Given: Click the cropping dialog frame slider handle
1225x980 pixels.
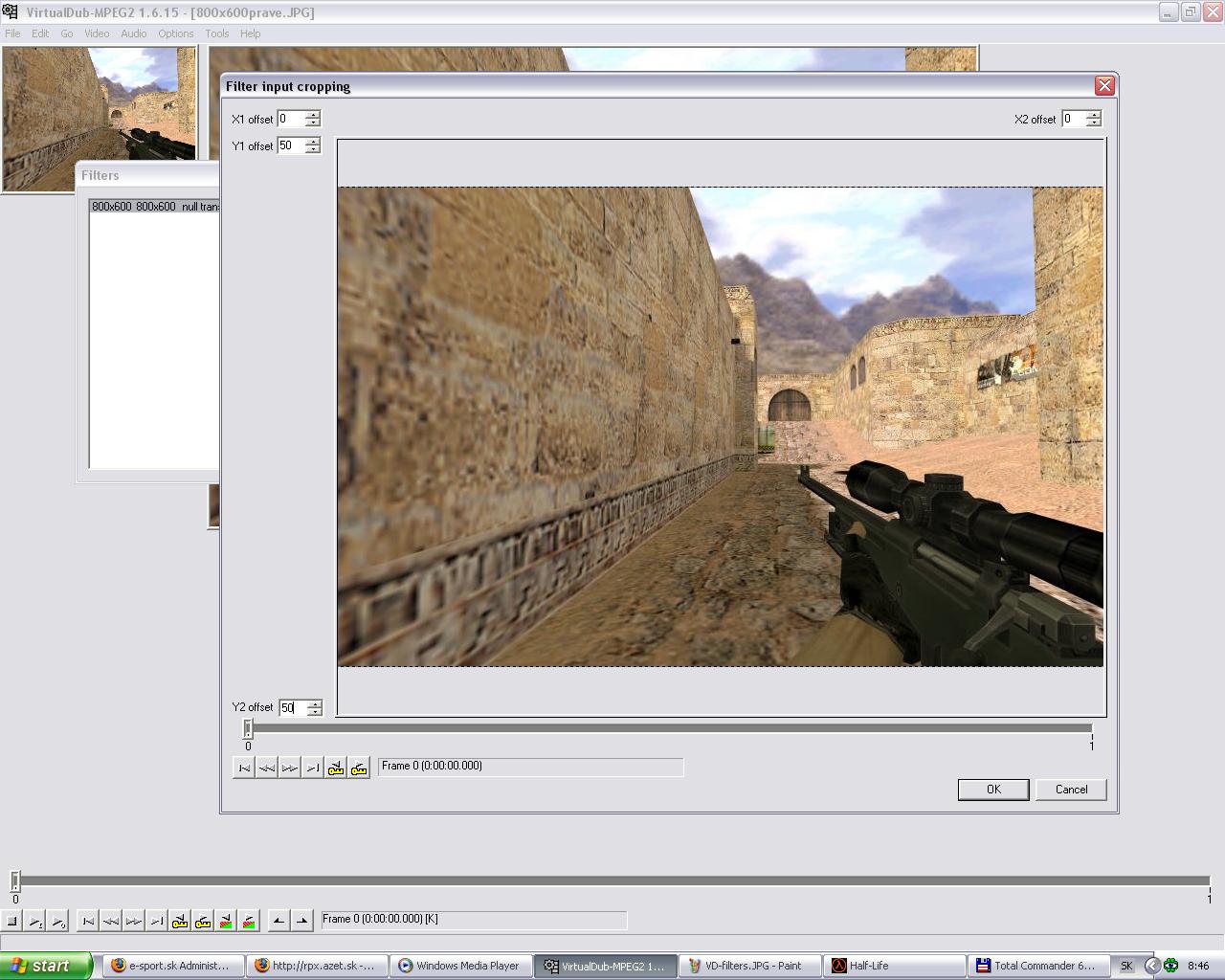Looking at the screenshot, I should [248, 729].
